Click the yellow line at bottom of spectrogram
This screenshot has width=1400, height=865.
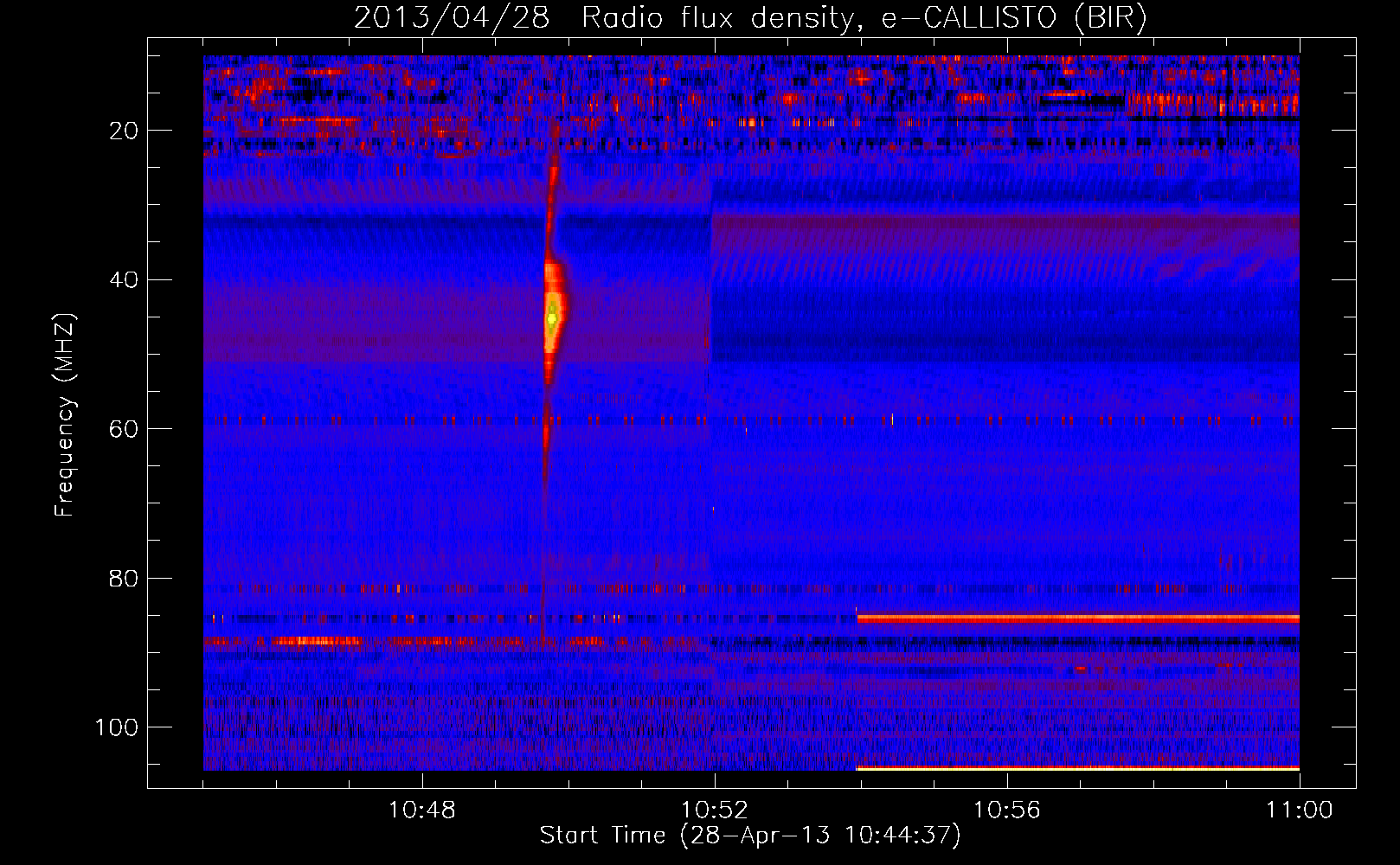coord(1078,768)
